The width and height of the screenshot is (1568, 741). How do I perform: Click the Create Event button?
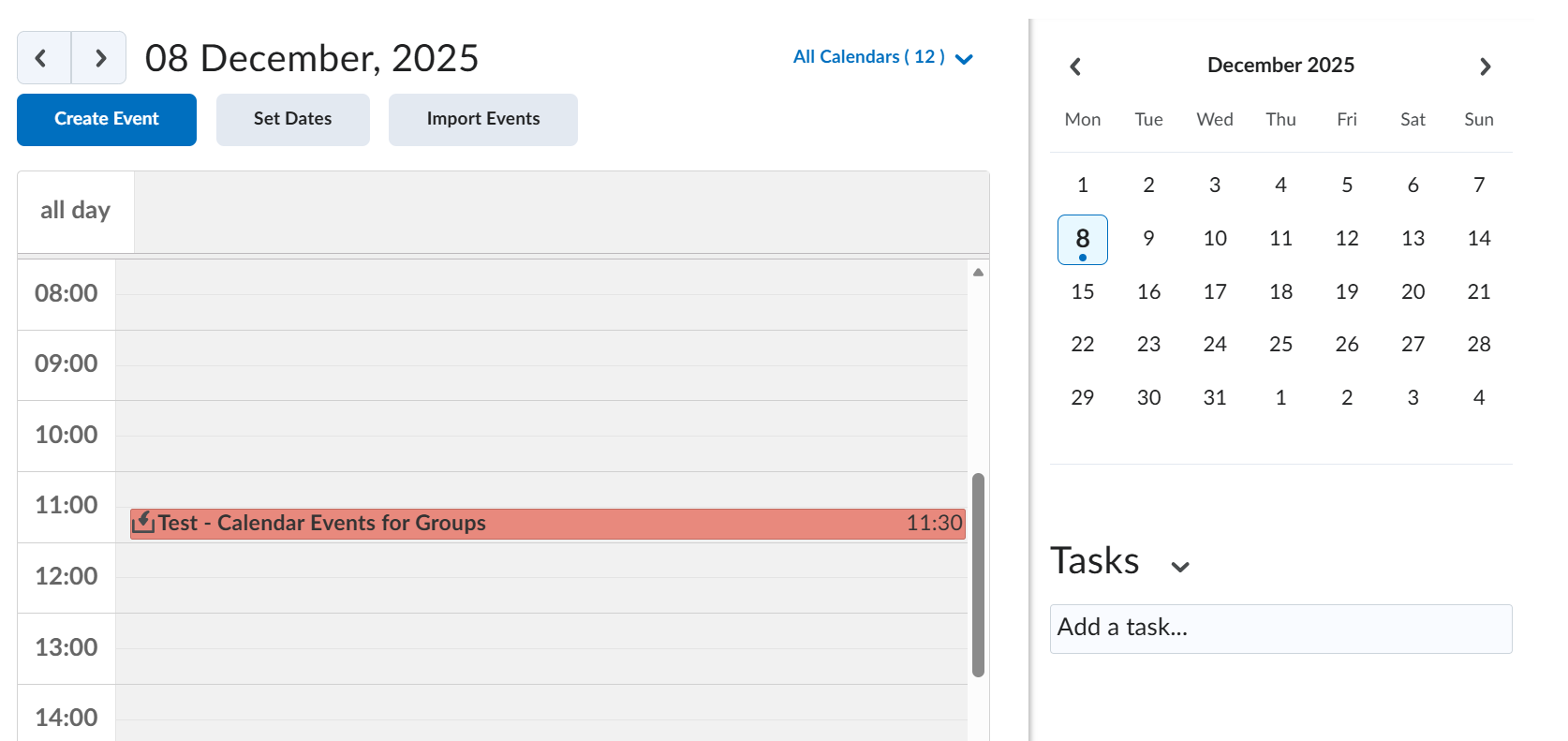click(107, 119)
